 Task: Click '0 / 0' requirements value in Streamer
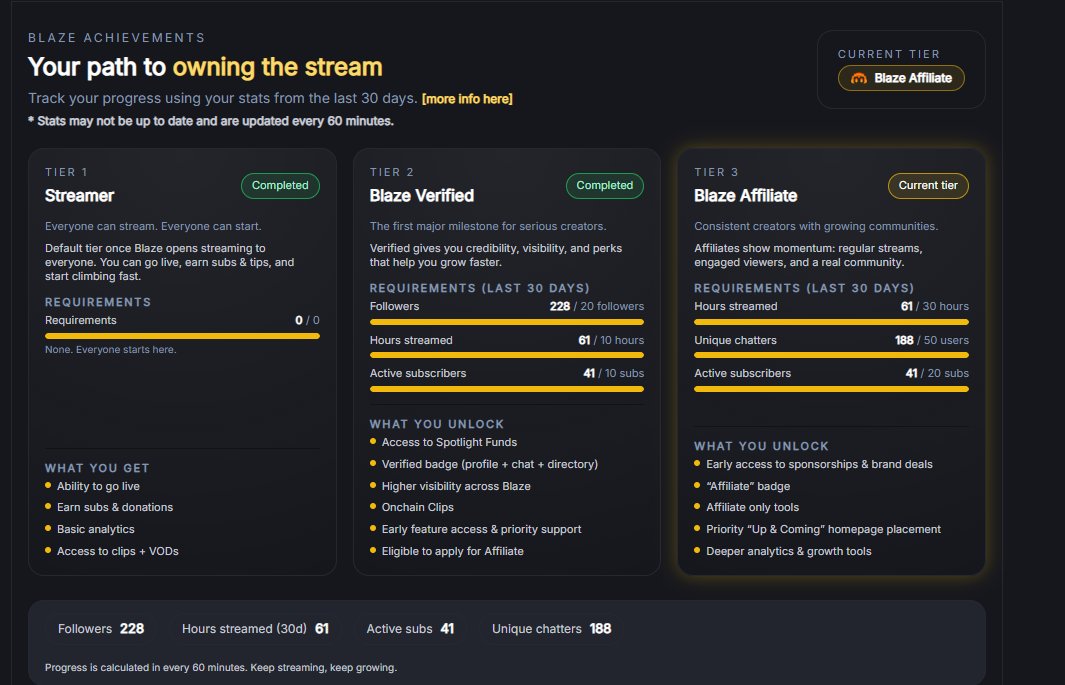[x=307, y=320]
